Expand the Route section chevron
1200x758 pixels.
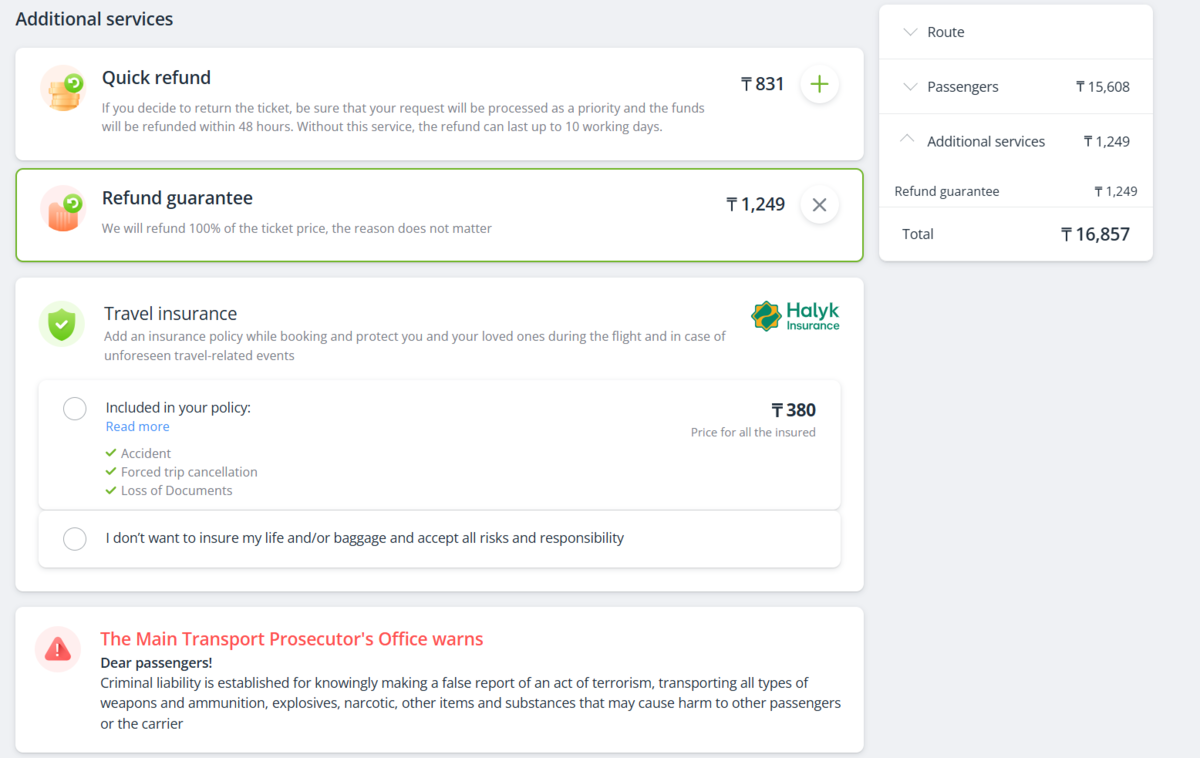click(910, 32)
